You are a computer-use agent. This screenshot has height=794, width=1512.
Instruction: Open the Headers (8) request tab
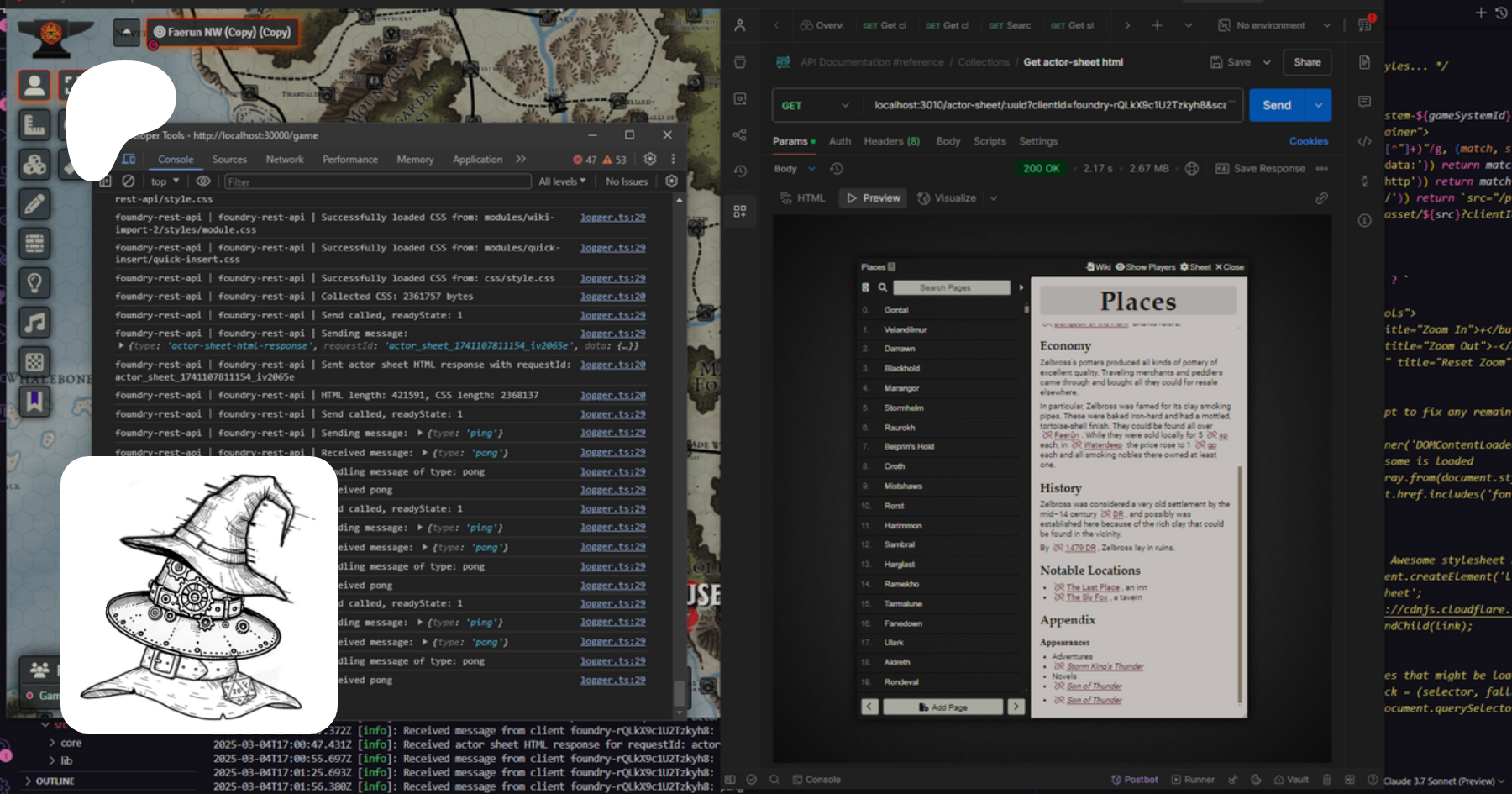tap(891, 141)
